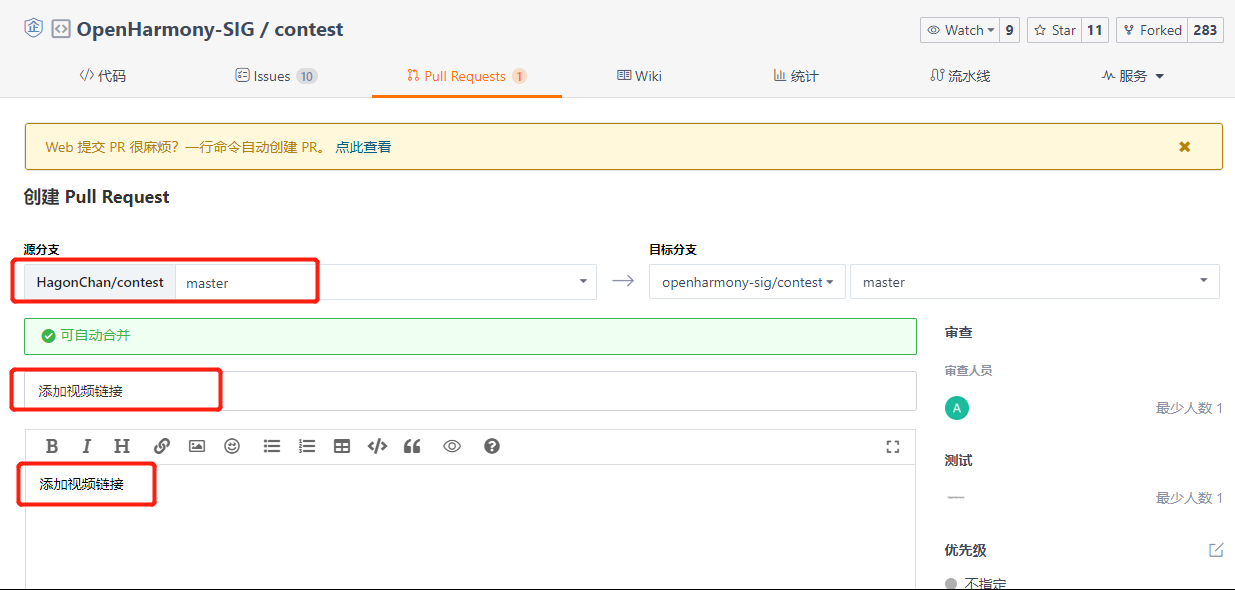Click the contest repository name link
The width and height of the screenshot is (1235, 590).
309,29
